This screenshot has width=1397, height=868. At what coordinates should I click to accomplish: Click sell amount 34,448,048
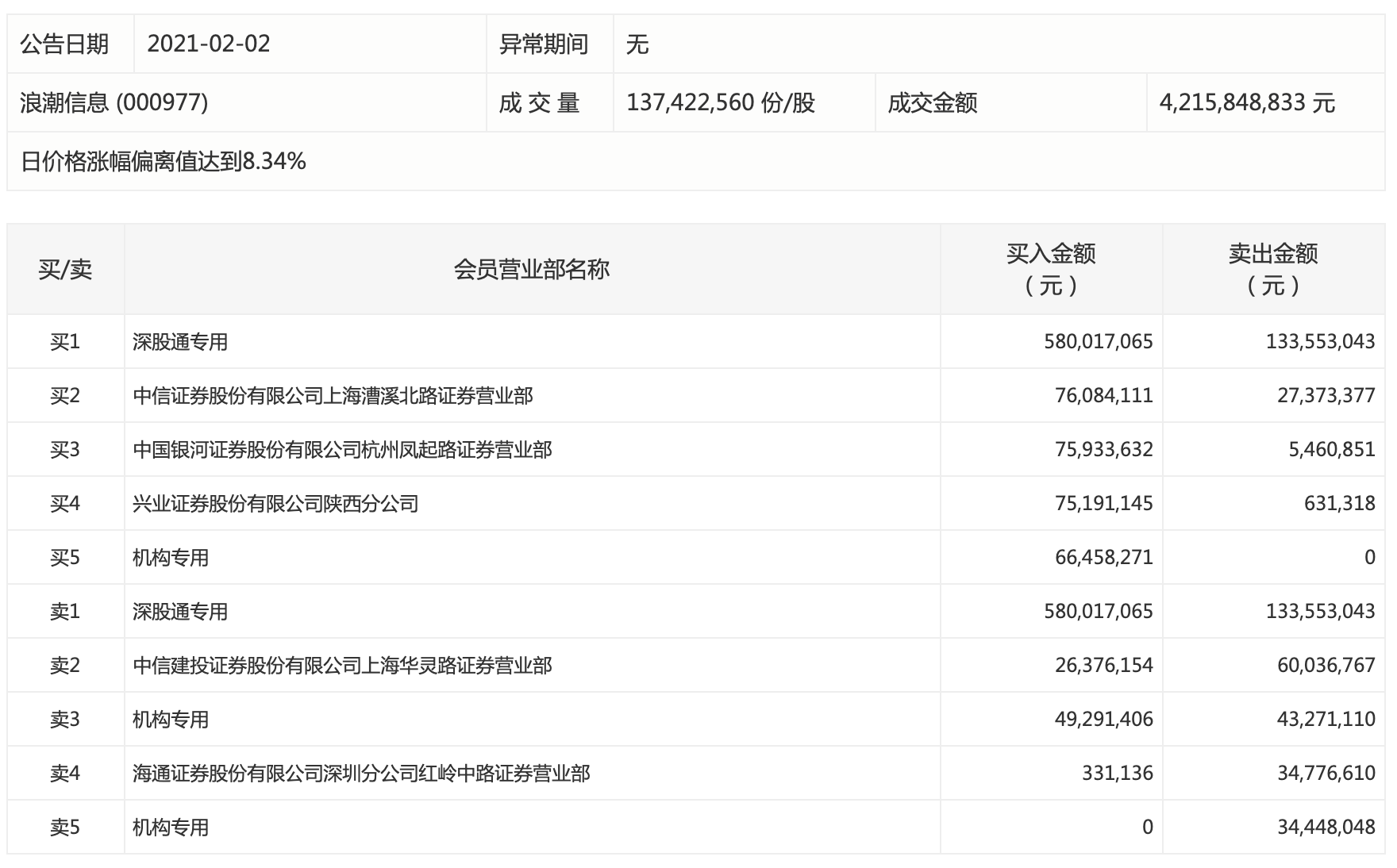pos(1326,827)
